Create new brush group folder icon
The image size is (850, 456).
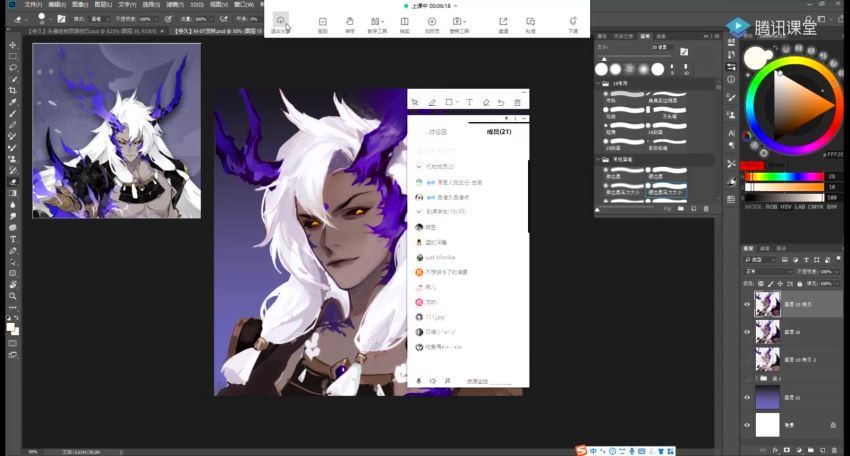point(681,208)
